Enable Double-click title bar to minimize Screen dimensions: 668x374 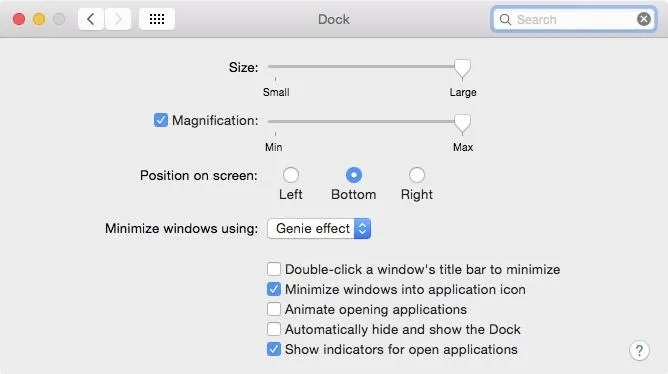[x=274, y=269]
